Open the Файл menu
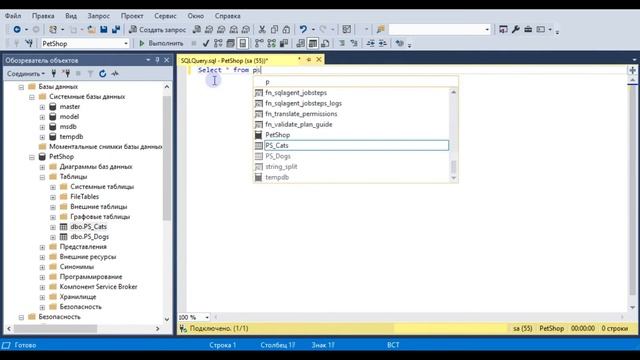Image resolution: width=640 pixels, height=360 pixels. (x=13, y=16)
